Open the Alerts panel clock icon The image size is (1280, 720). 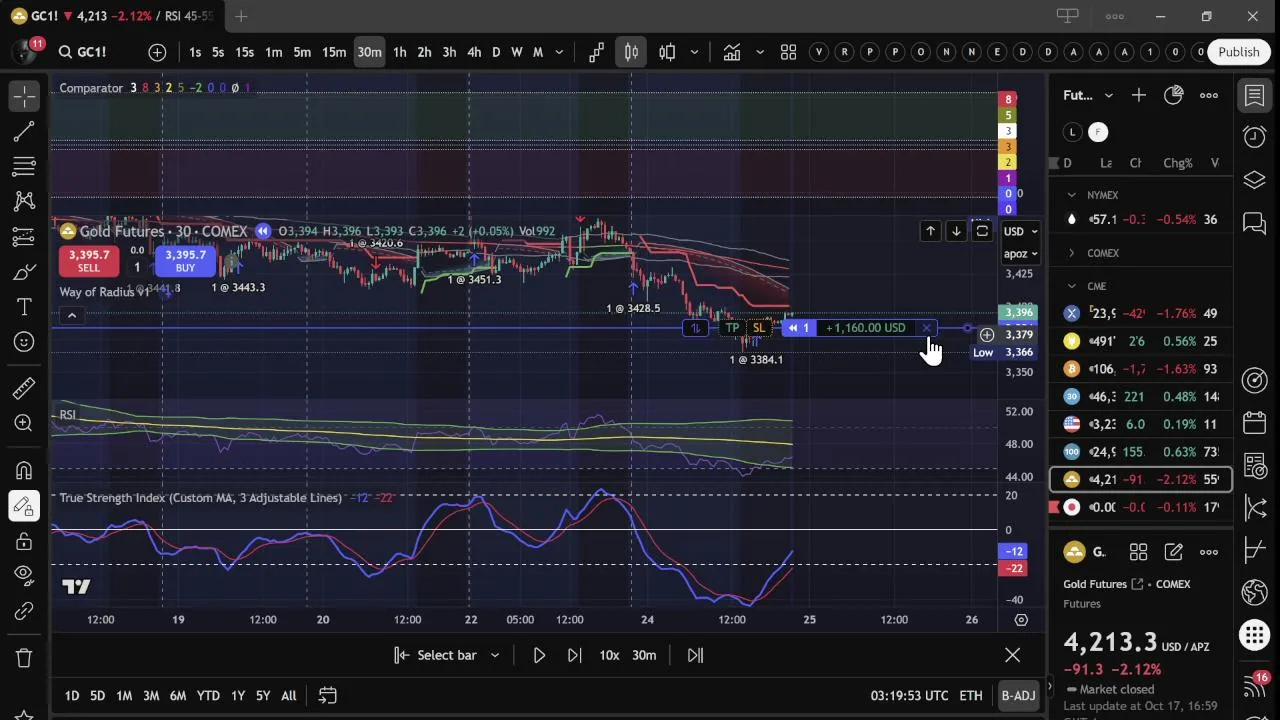tap(1254, 136)
